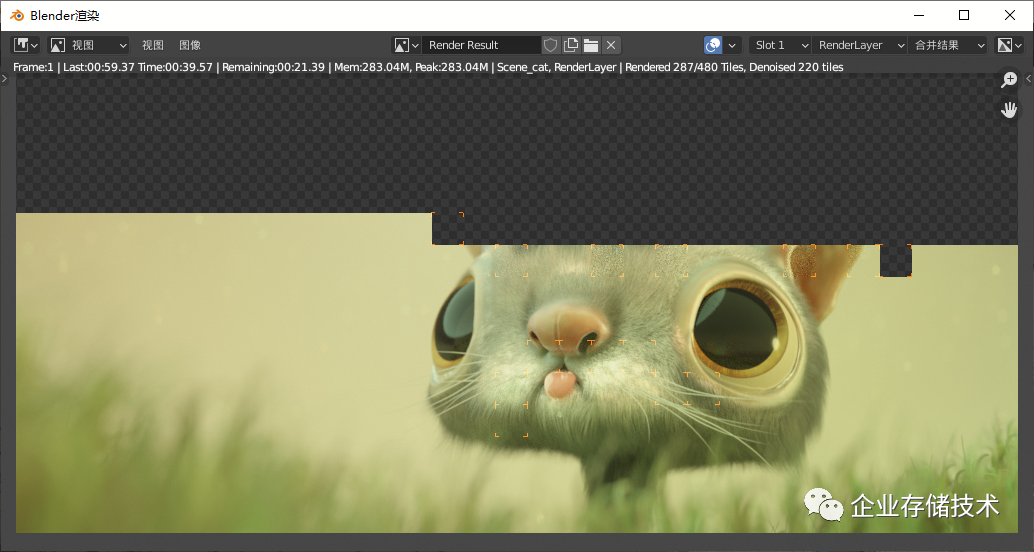Open the Slot 1 dropdown
This screenshot has width=1034, height=552.
(x=780, y=45)
